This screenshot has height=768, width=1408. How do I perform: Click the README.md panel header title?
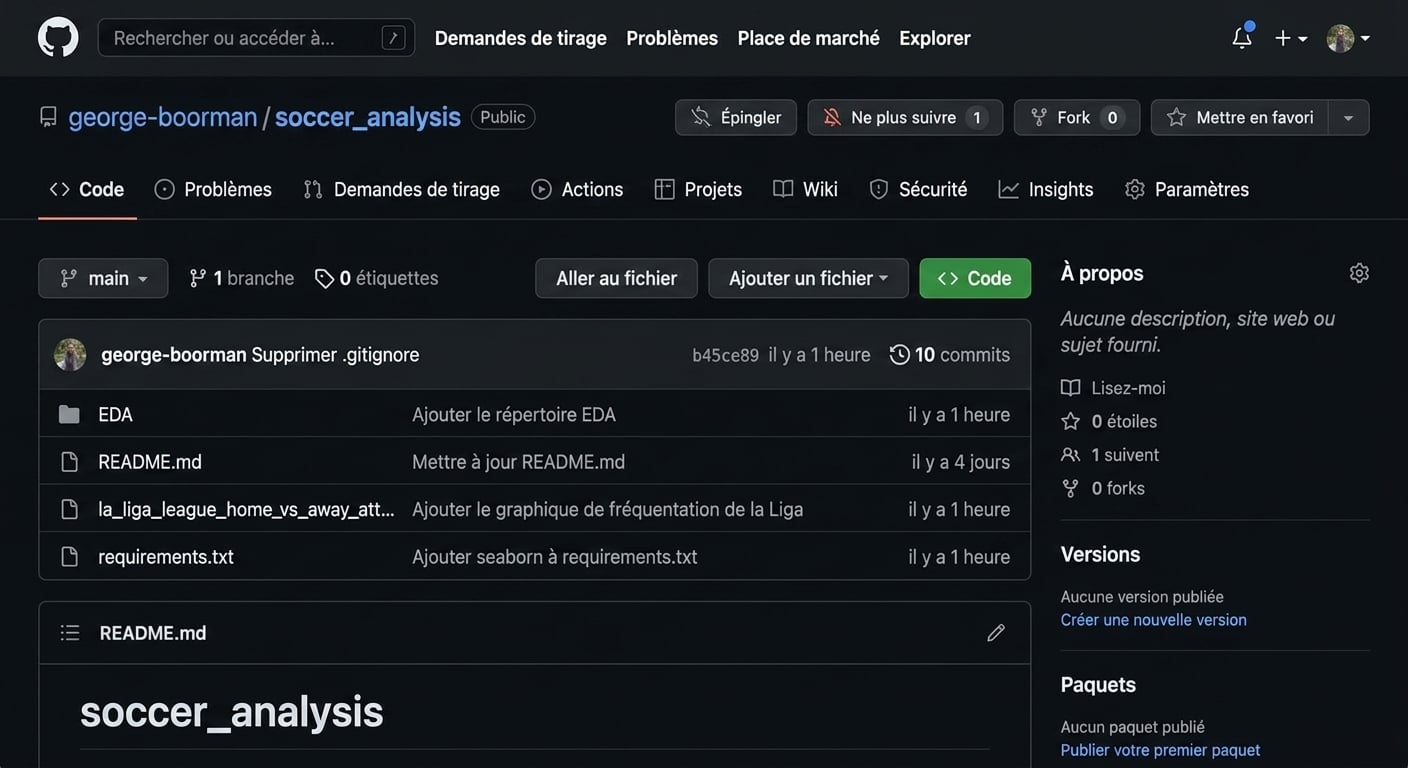click(153, 632)
